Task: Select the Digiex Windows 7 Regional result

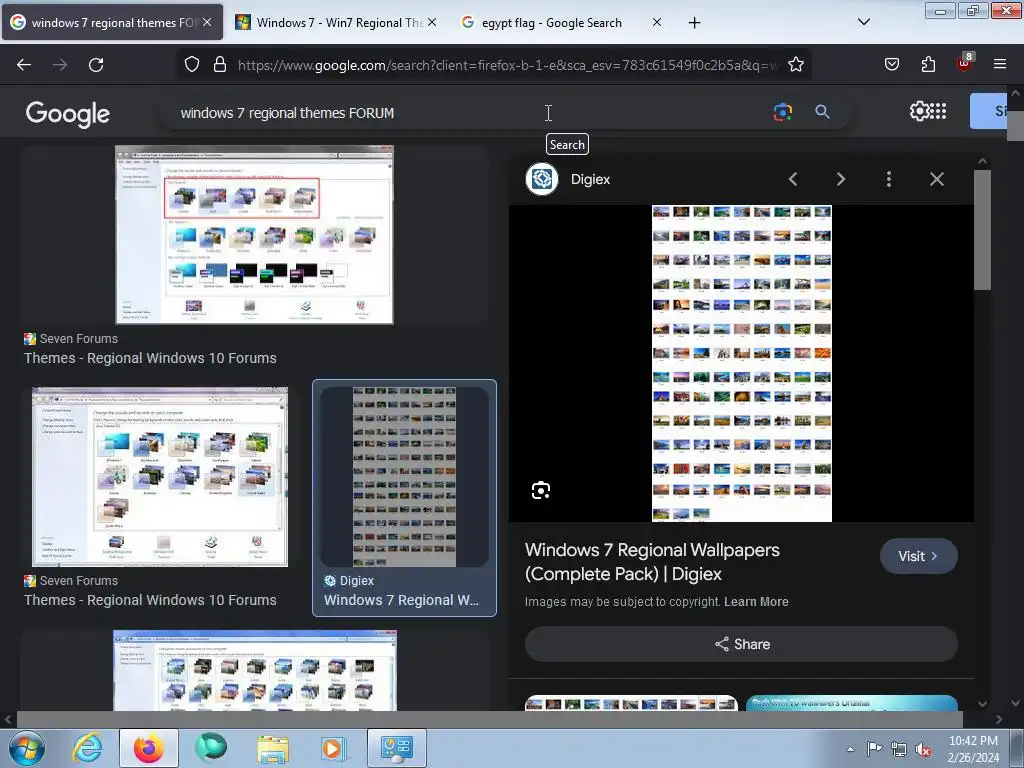Action: [x=404, y=498]
